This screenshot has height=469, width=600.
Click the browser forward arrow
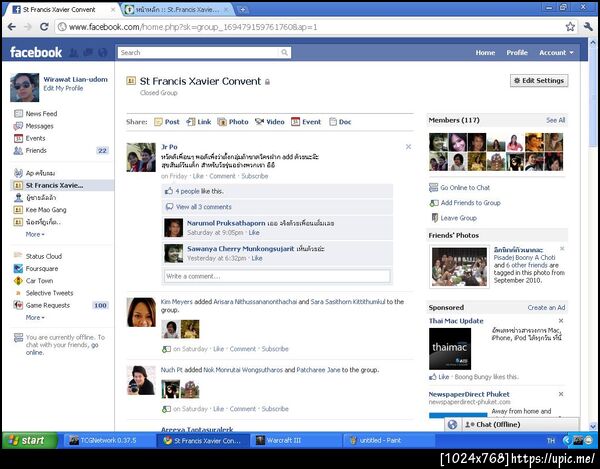pos(28,27)
